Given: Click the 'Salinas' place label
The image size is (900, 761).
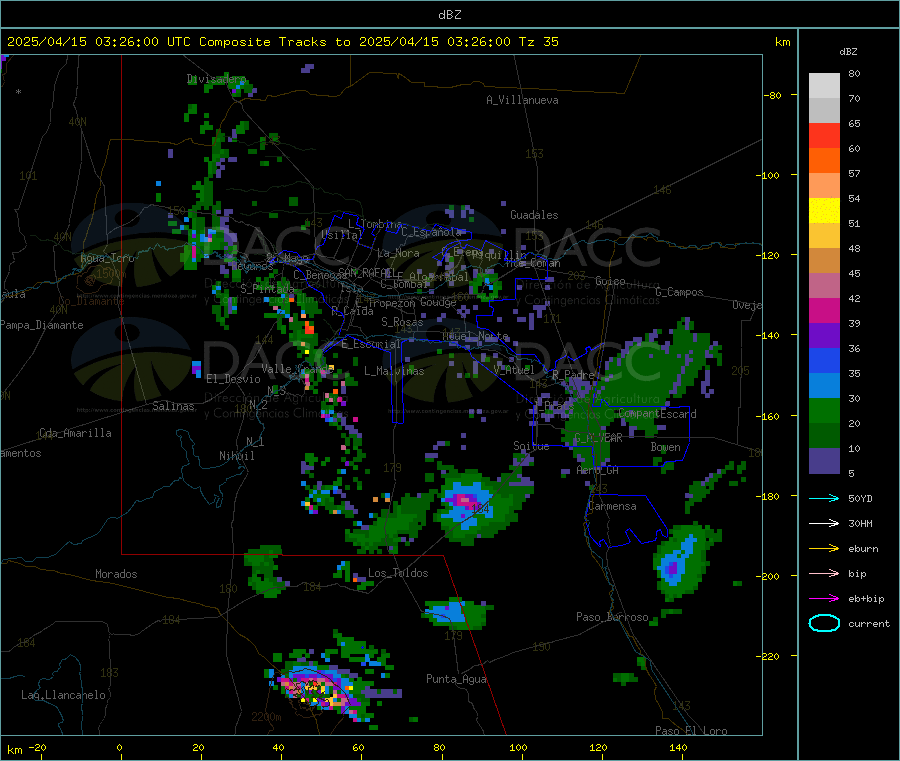Looking at the screenshot, I should click(x=173, y=406).
